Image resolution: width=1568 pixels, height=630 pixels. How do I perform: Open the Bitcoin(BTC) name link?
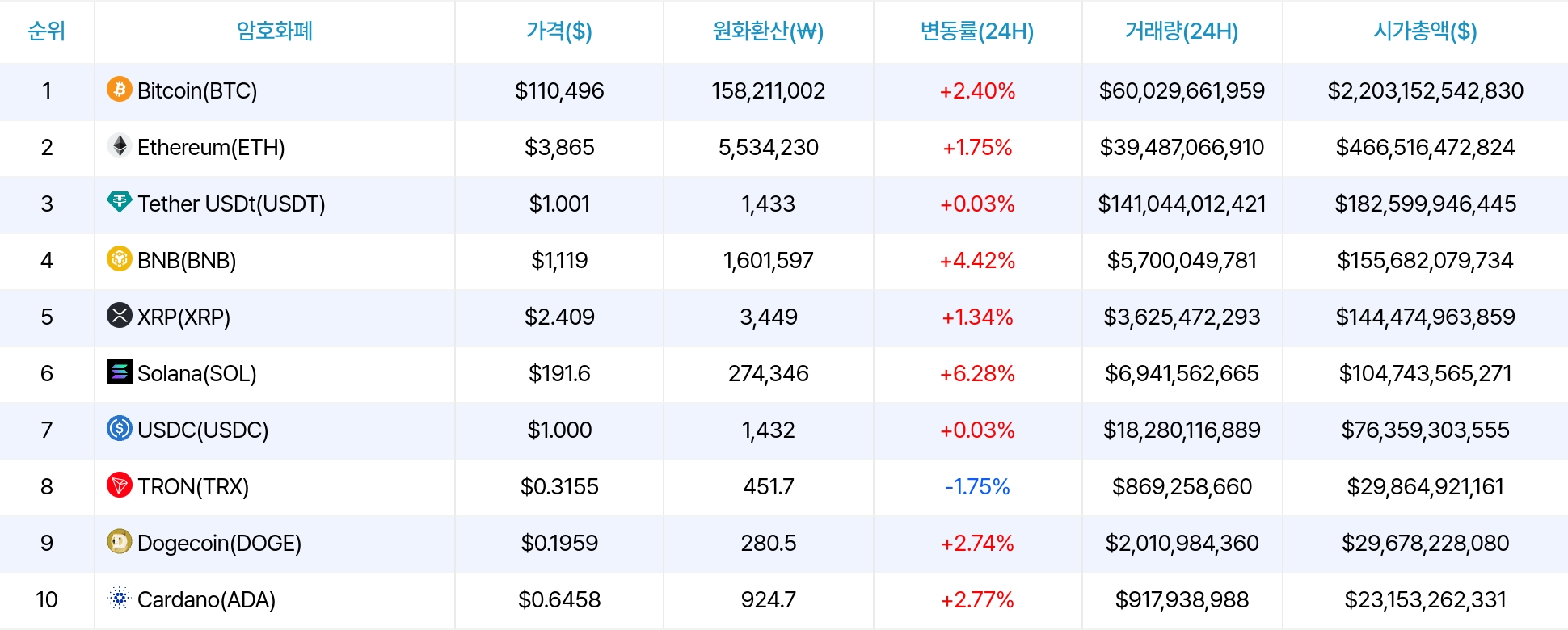tap(197, 90)
